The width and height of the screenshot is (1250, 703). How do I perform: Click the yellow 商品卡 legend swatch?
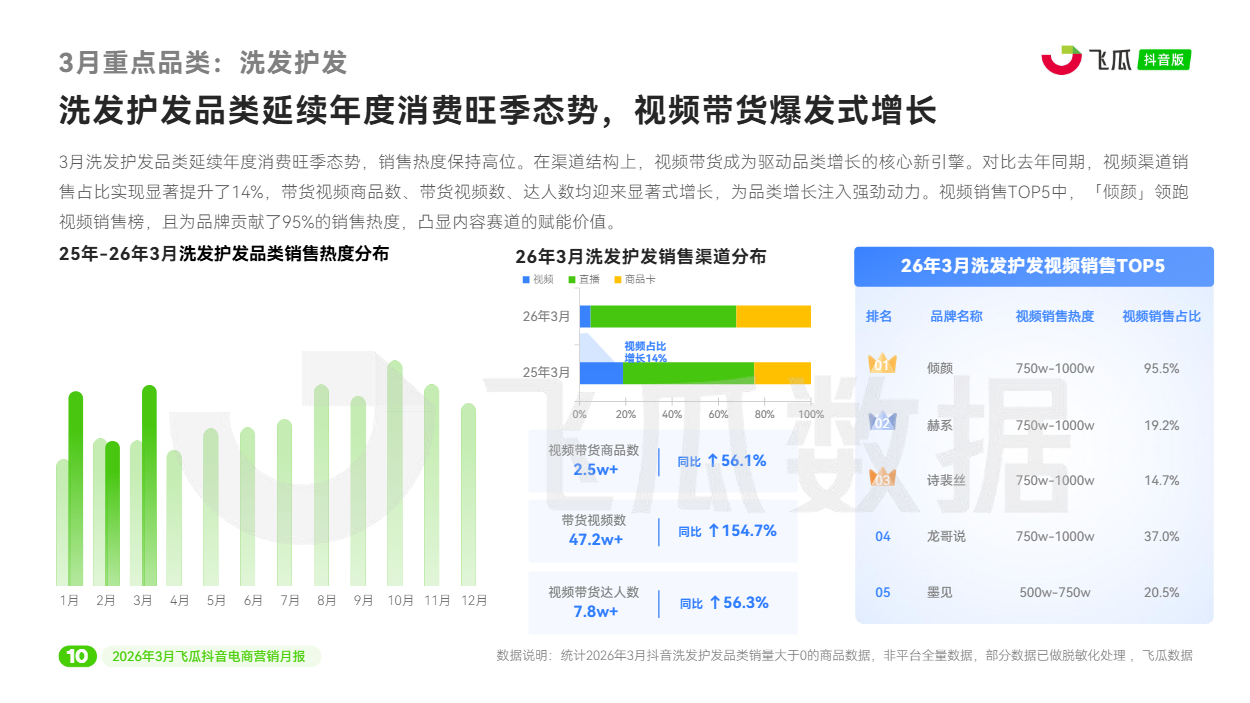(x=618, y=280)
